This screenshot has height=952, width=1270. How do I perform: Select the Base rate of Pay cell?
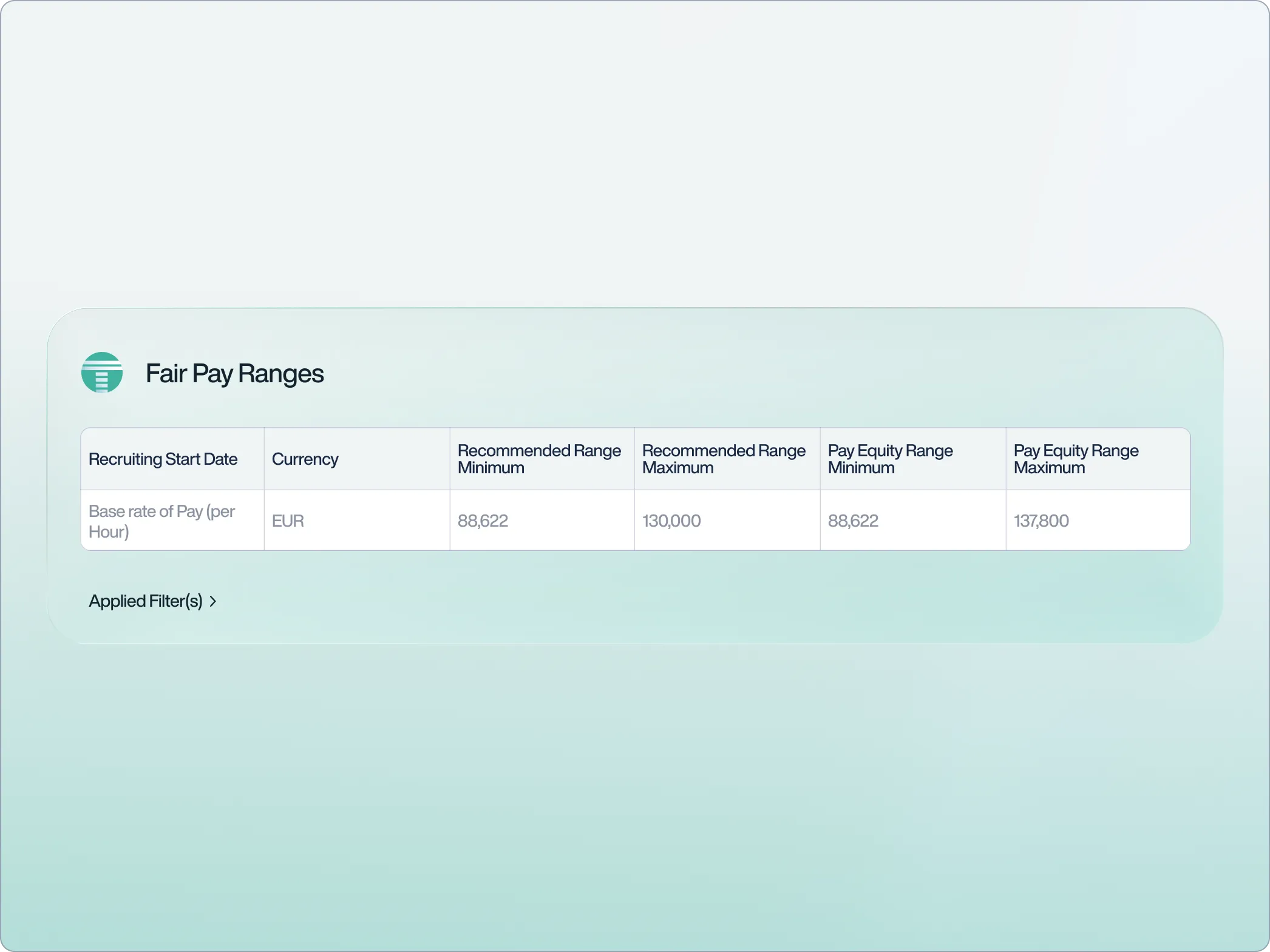tap(172, 521)
